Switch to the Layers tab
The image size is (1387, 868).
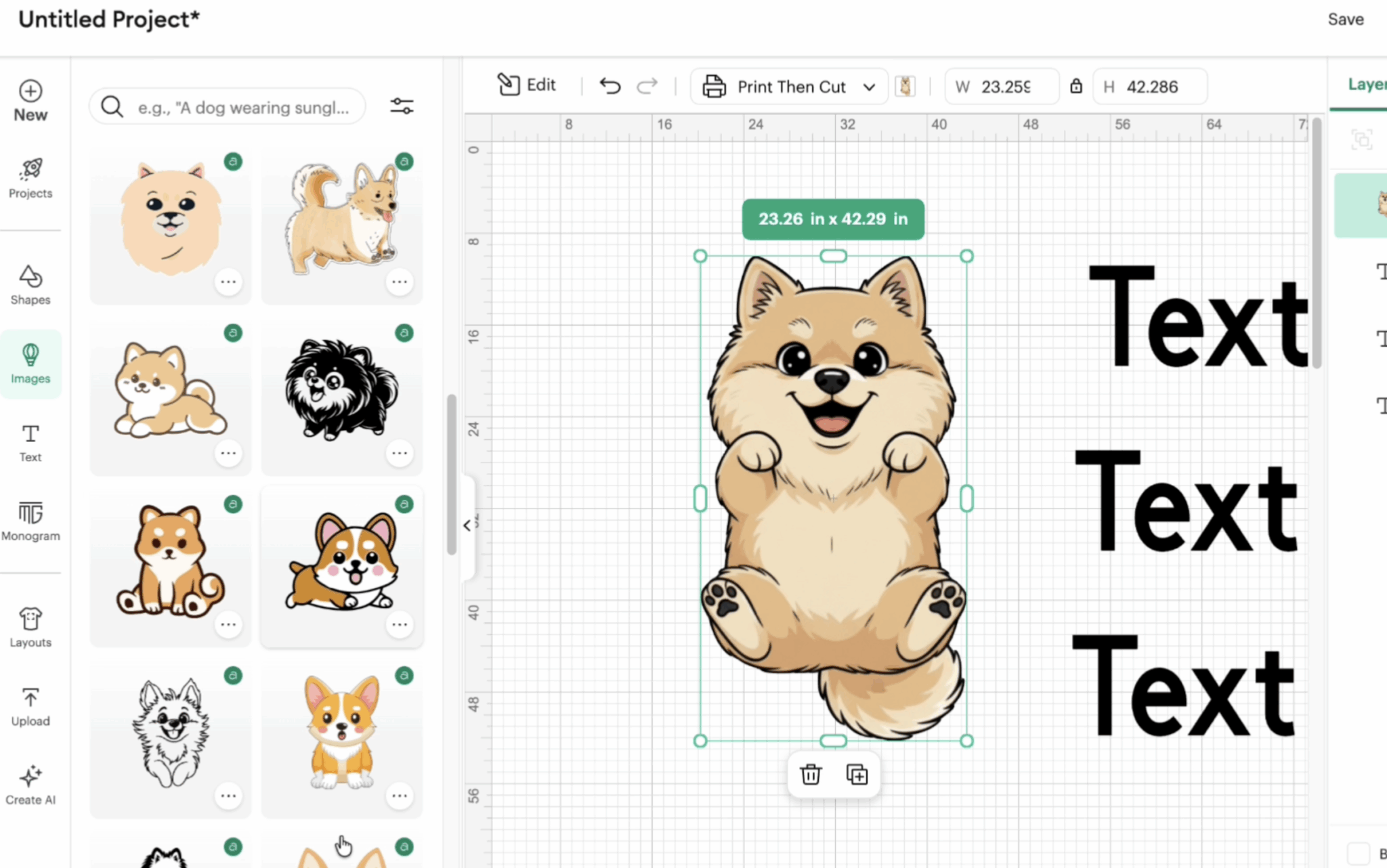pyautogui.click(x=1367, y=85)
